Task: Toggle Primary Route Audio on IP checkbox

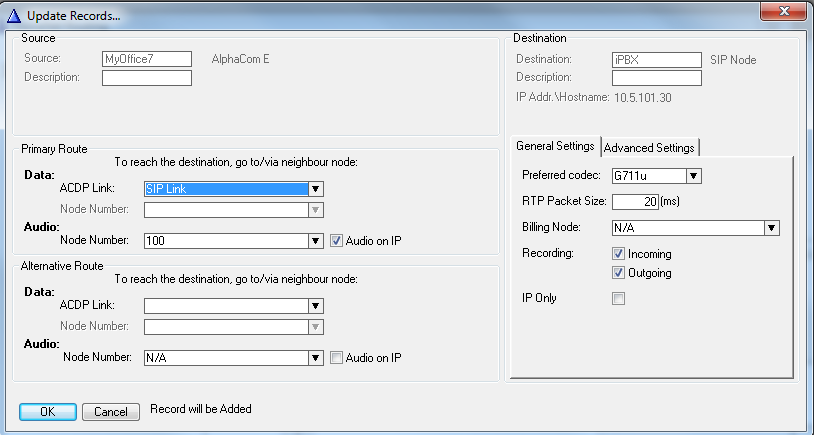Action: (337, 240)
